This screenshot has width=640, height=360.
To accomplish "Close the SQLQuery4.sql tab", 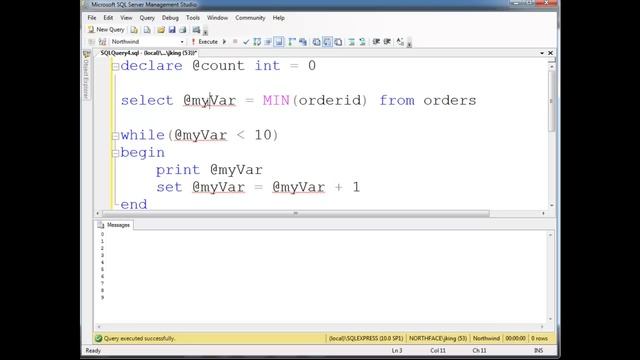I will click(x=550, y=53).
